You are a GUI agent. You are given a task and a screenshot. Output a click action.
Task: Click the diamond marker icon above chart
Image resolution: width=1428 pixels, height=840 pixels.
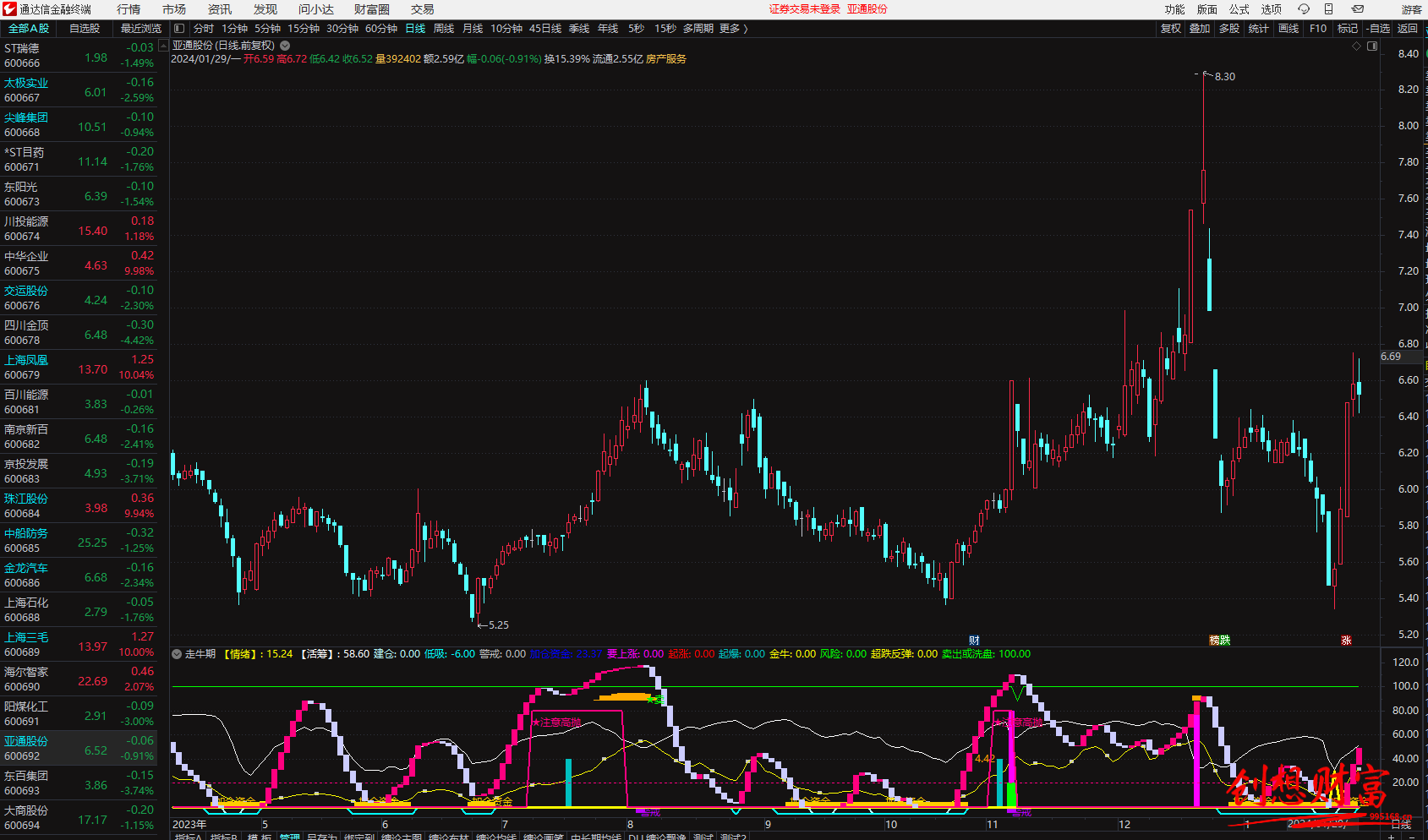[x=1357, y=46]
